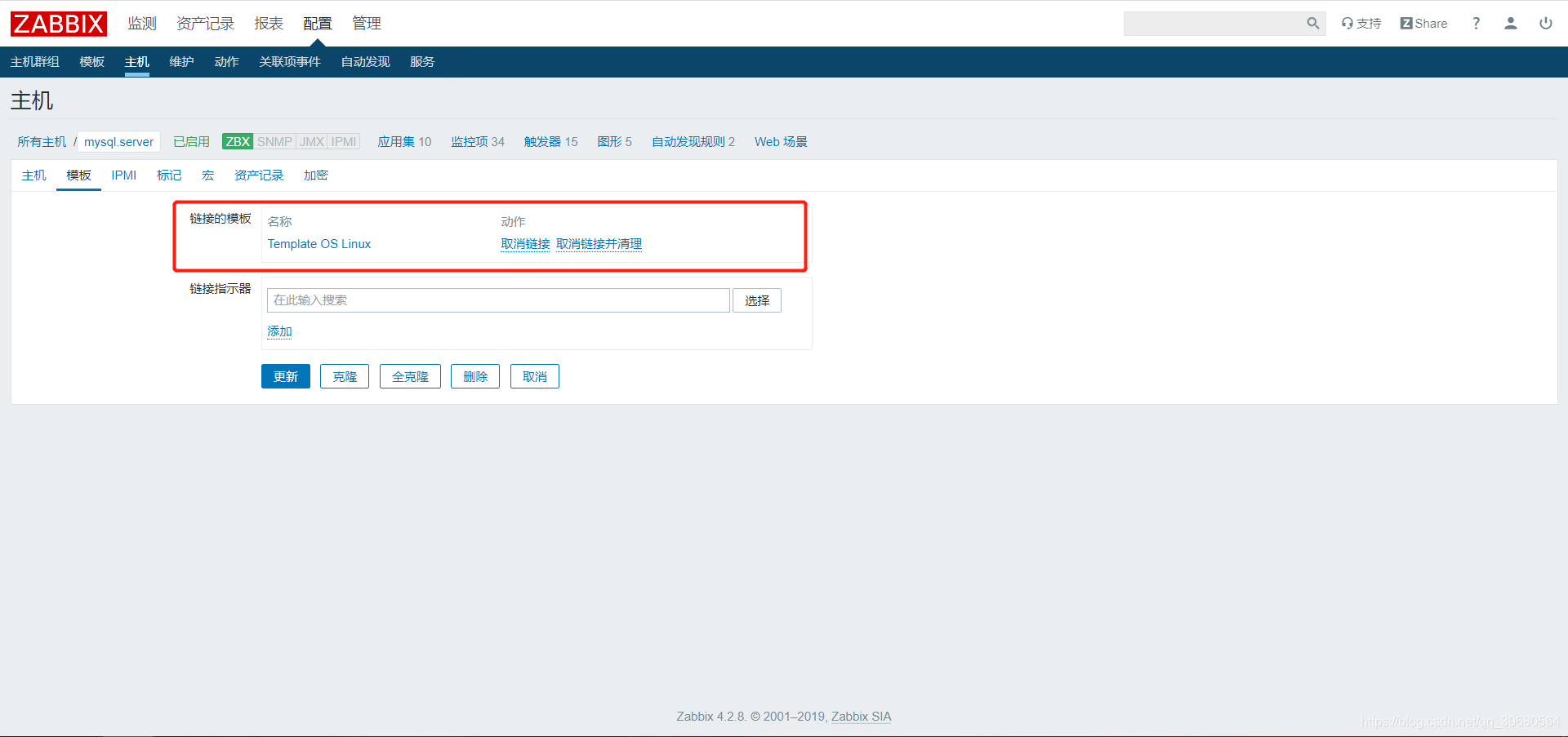Open 自动发现规则 2 link
Screen dimensions: 1568x737
[693, 141]
